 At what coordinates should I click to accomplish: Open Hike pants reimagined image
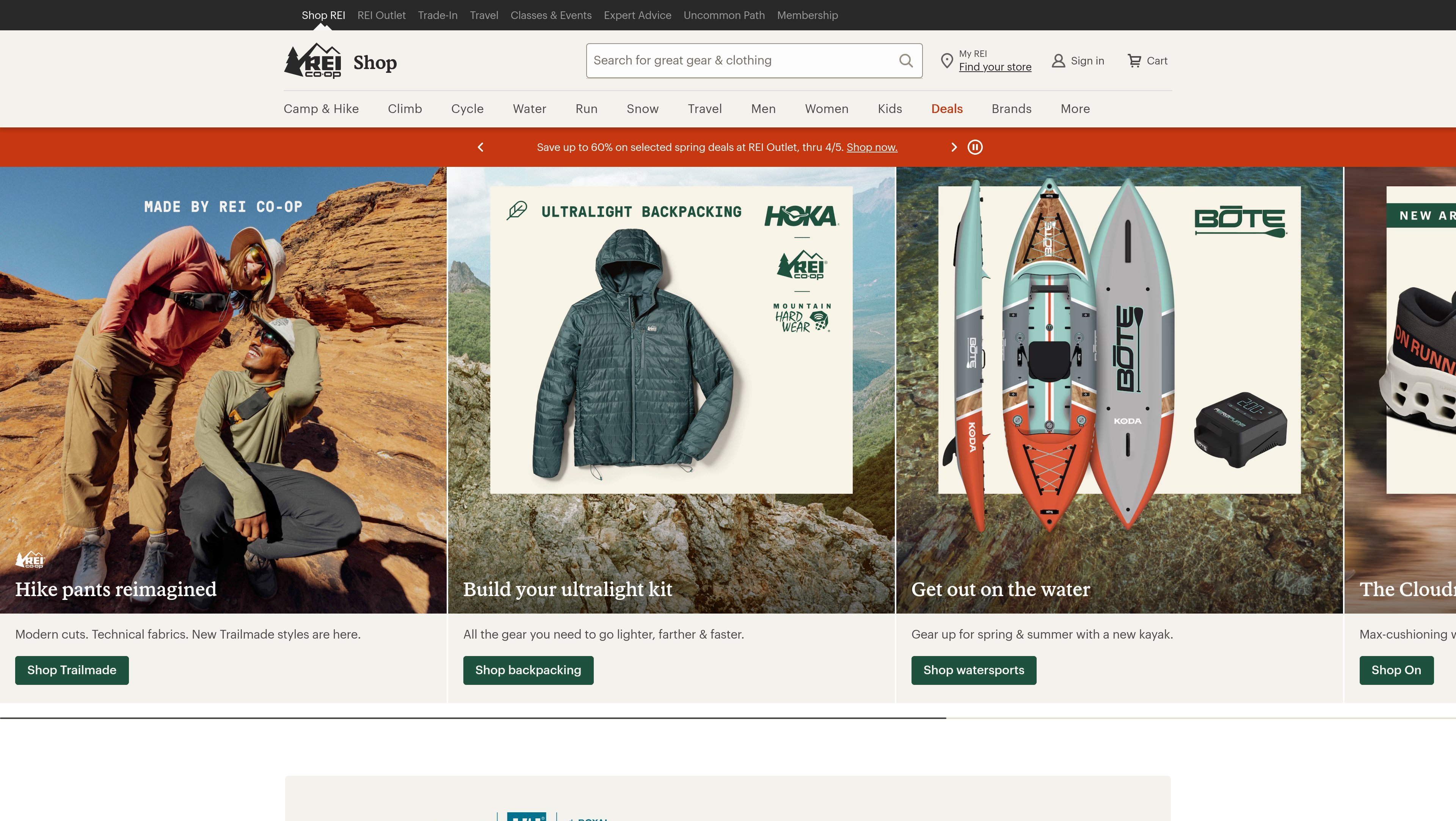pyautogui.click(x=223, y=390)
